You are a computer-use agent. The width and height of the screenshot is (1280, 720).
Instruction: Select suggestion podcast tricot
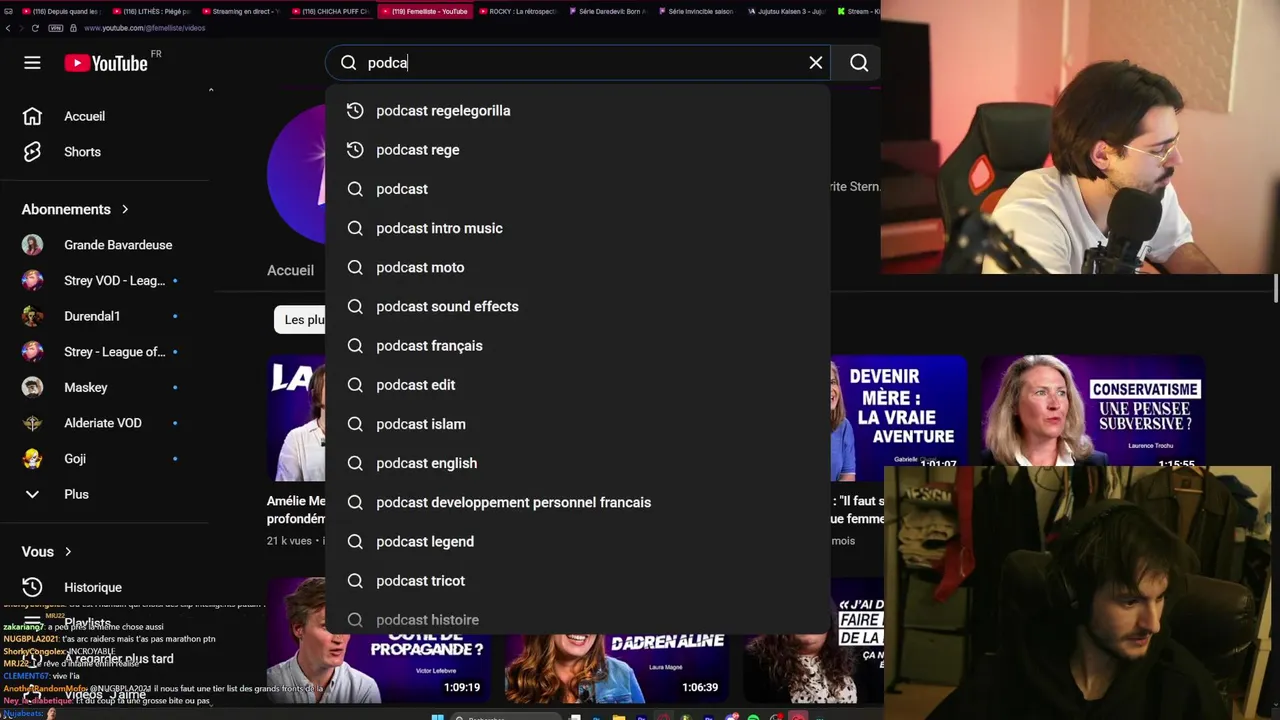578,581
